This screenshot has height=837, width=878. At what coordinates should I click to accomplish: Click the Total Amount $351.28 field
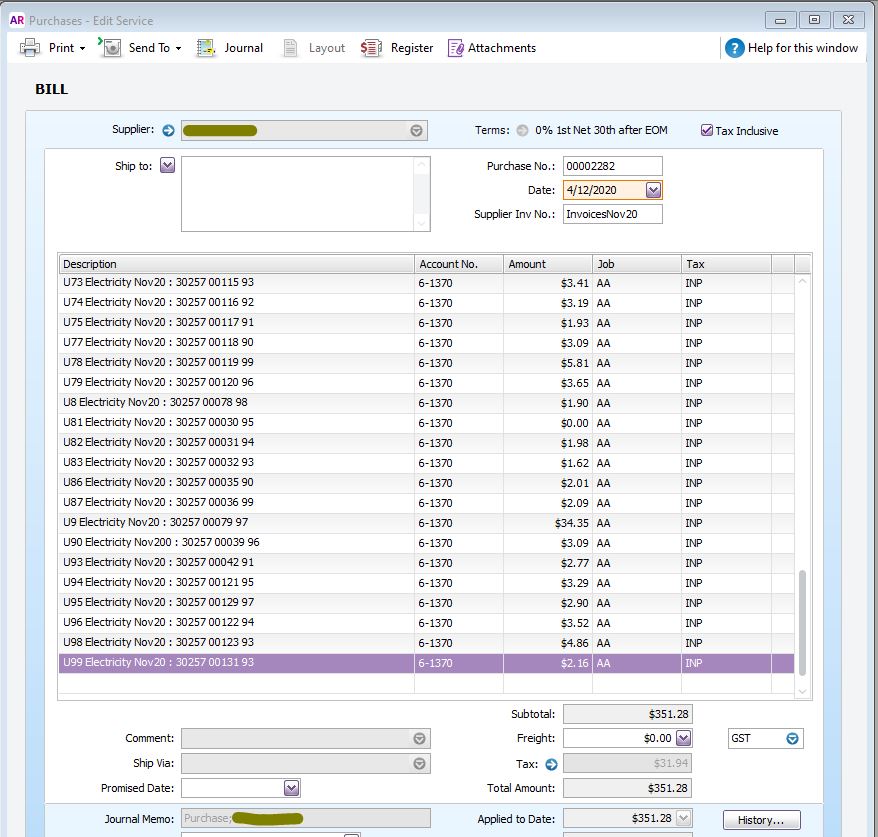pos(628,788)
